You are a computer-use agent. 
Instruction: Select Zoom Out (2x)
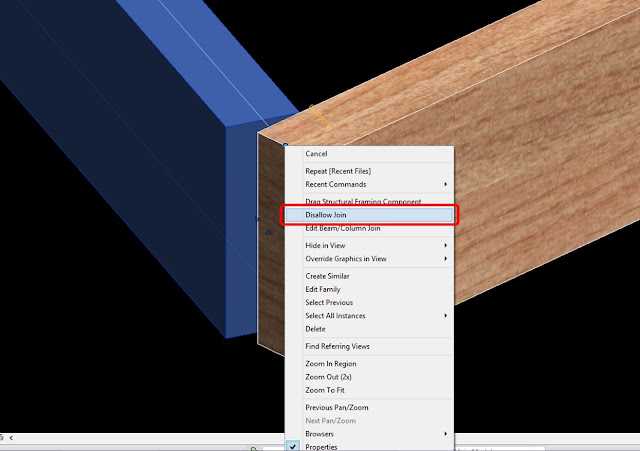pyautogui.click(x=328, y=377)
